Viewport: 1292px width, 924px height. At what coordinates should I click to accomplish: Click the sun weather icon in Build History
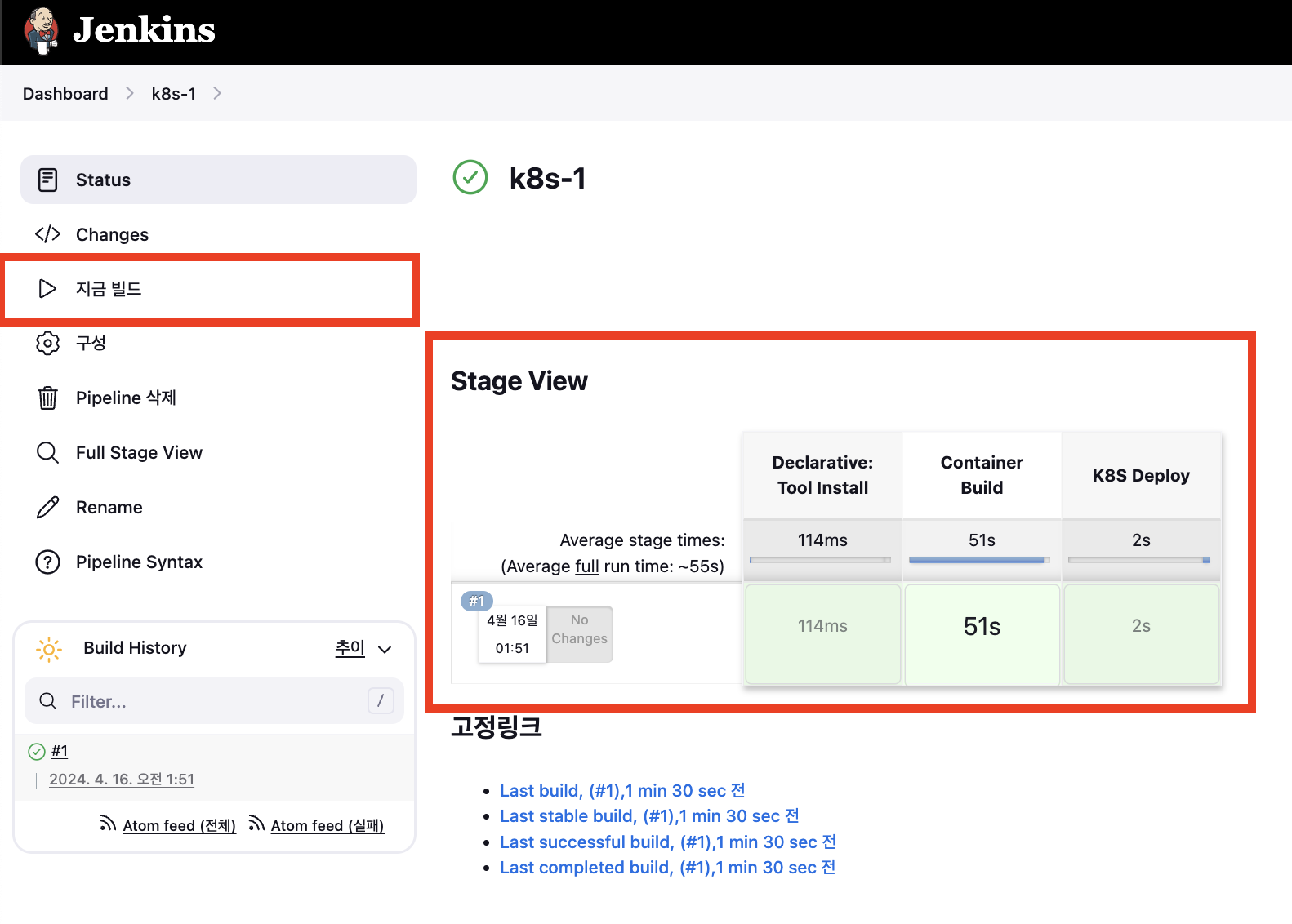pyautogui.click(x=49, y=649)
